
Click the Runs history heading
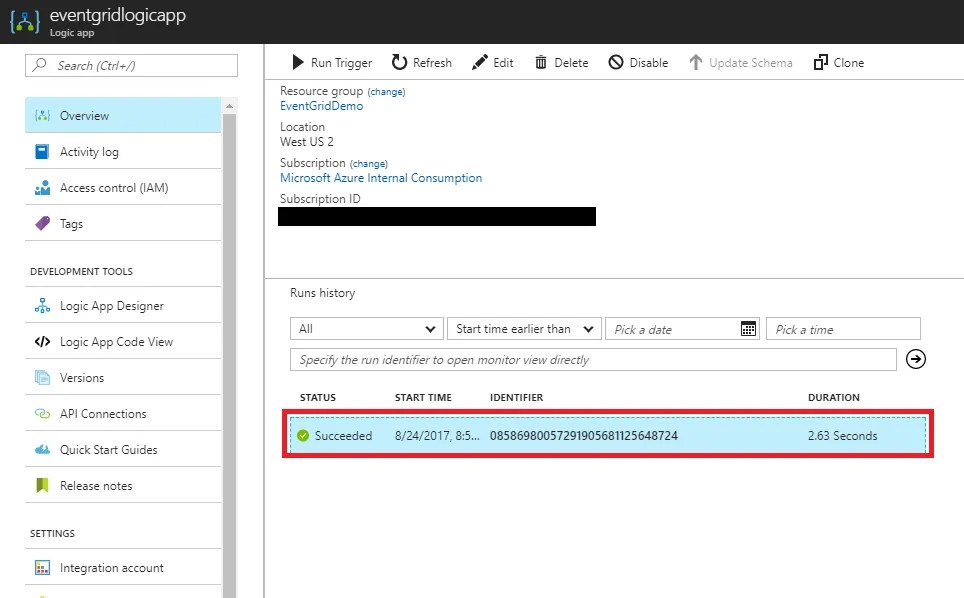tap(323, 293)
